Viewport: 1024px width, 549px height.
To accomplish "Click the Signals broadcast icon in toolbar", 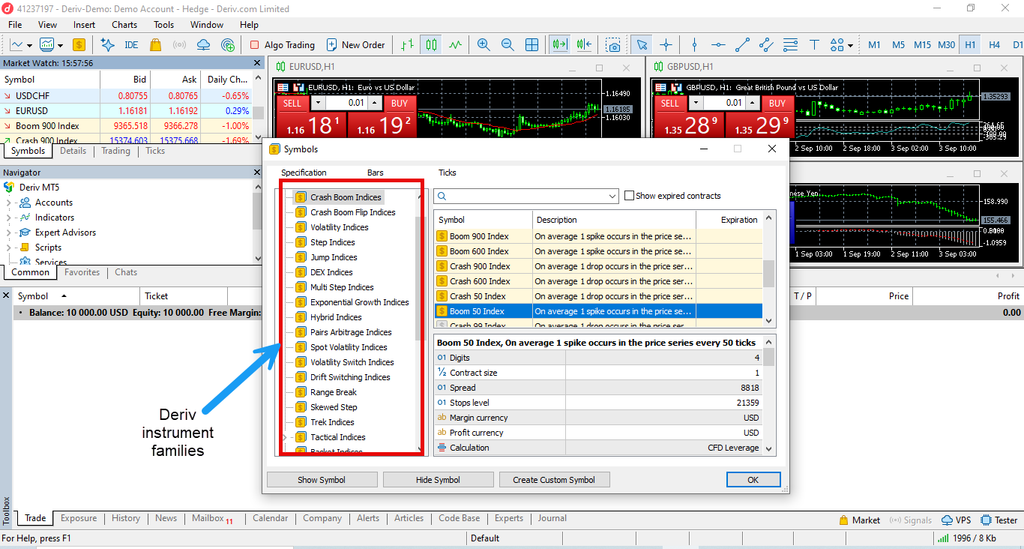I will 179,45.
